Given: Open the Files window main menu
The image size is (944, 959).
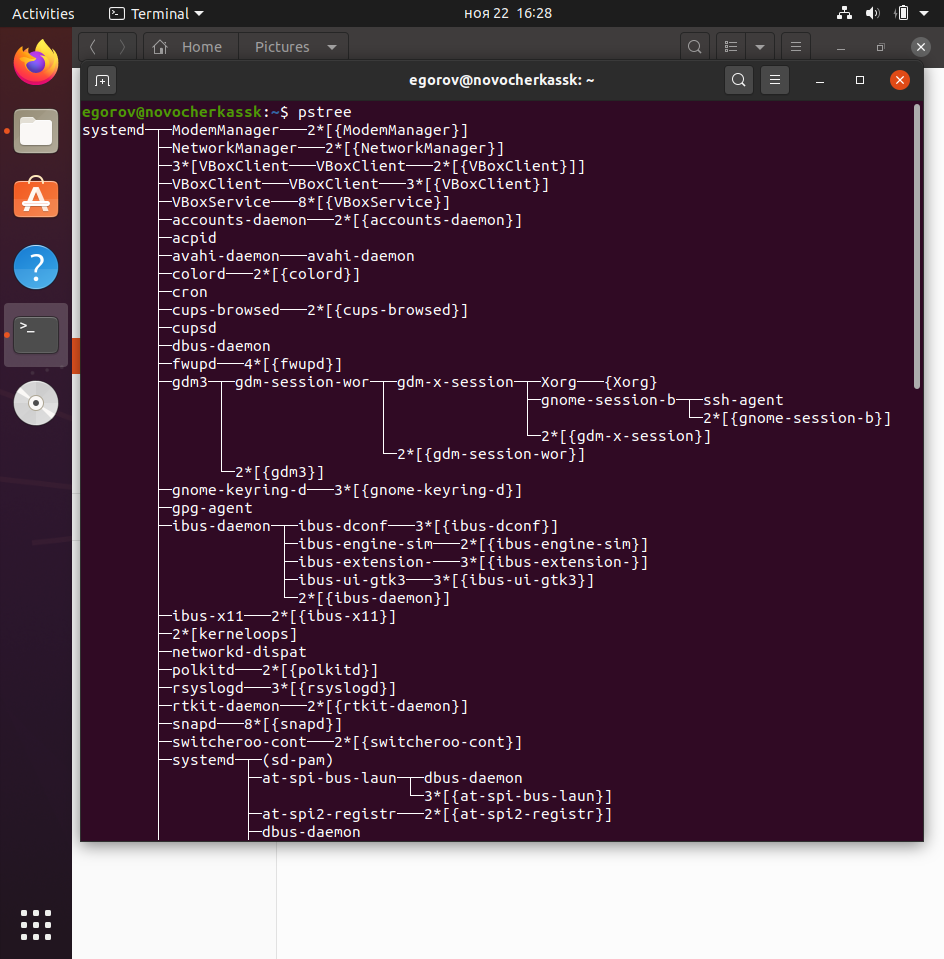Looking at the screenshot, I should (x=795, y=47).
